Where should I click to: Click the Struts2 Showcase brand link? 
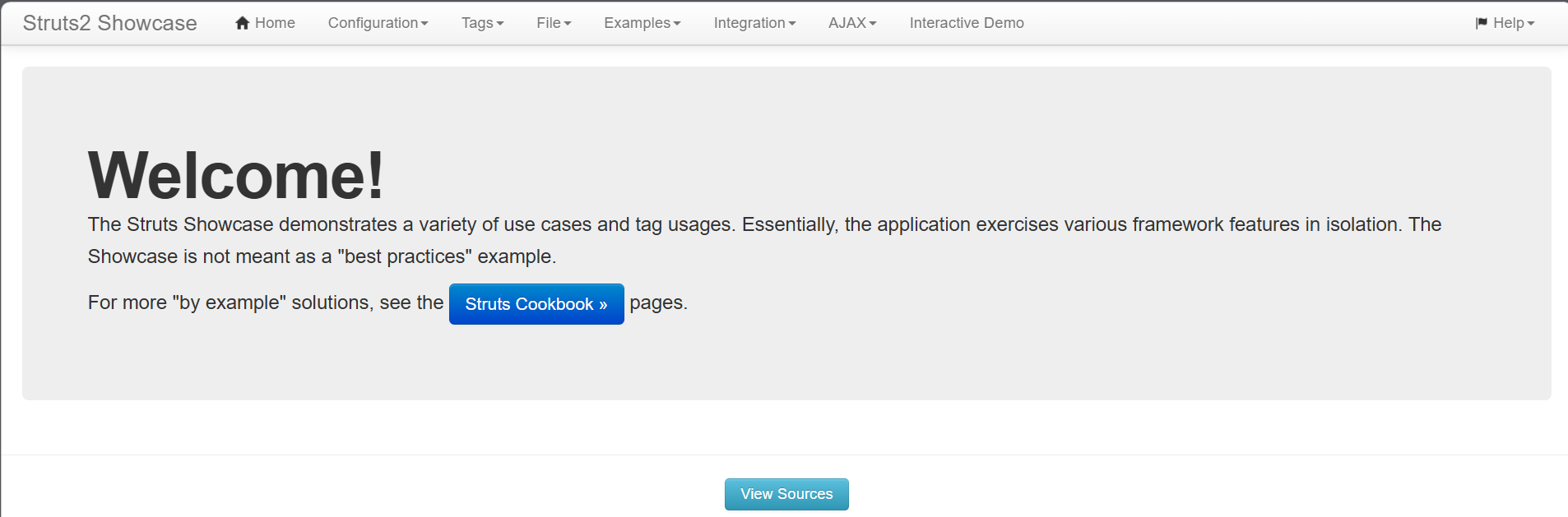point(110,23)
